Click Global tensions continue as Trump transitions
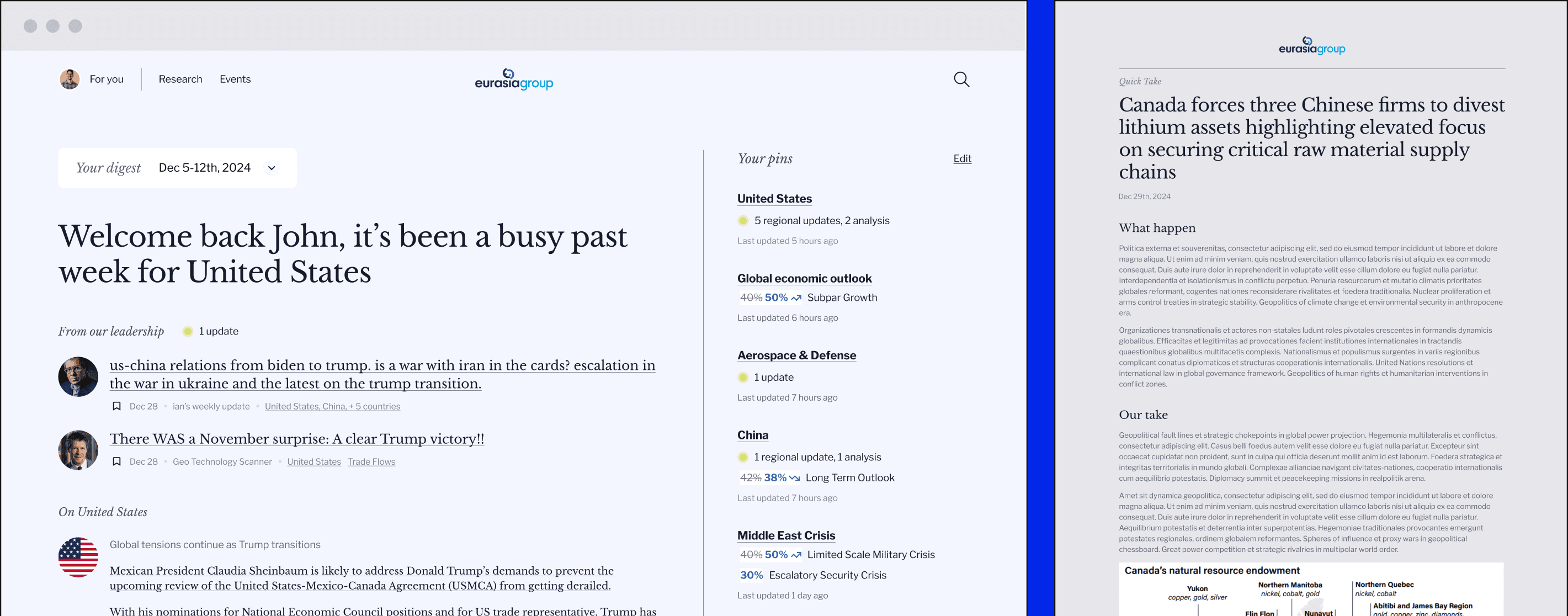This screenshot has height=616, width=1568. pyautogui.click(x=215, y=545)
